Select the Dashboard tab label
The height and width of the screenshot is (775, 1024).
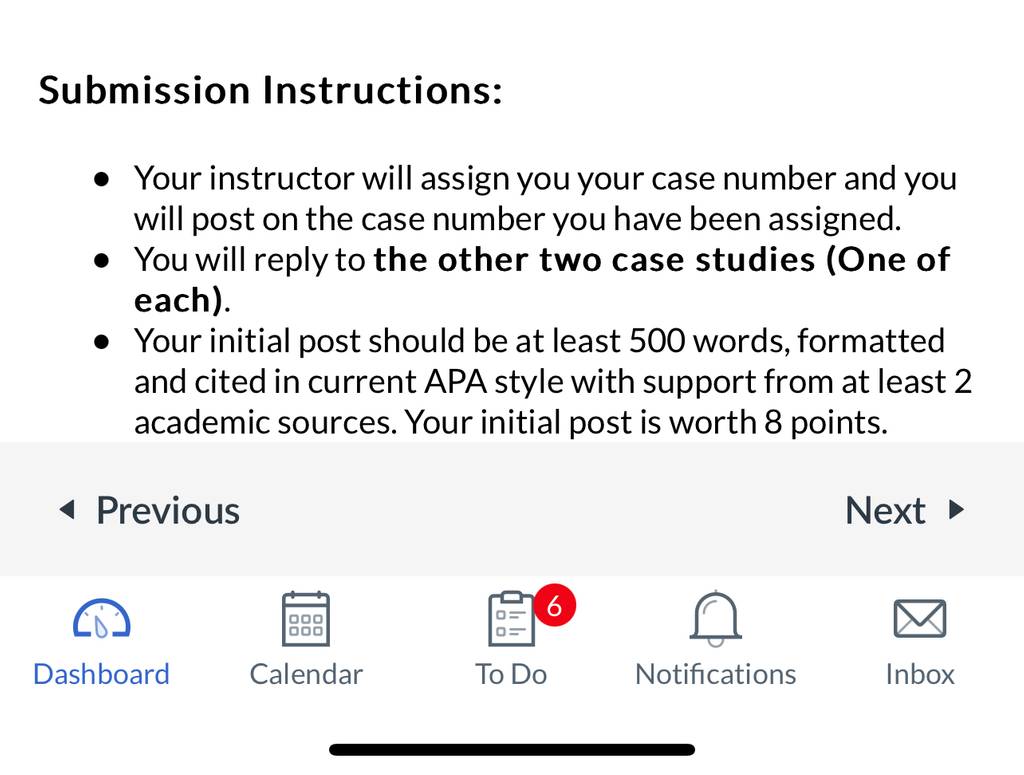[x=101, y=674]
